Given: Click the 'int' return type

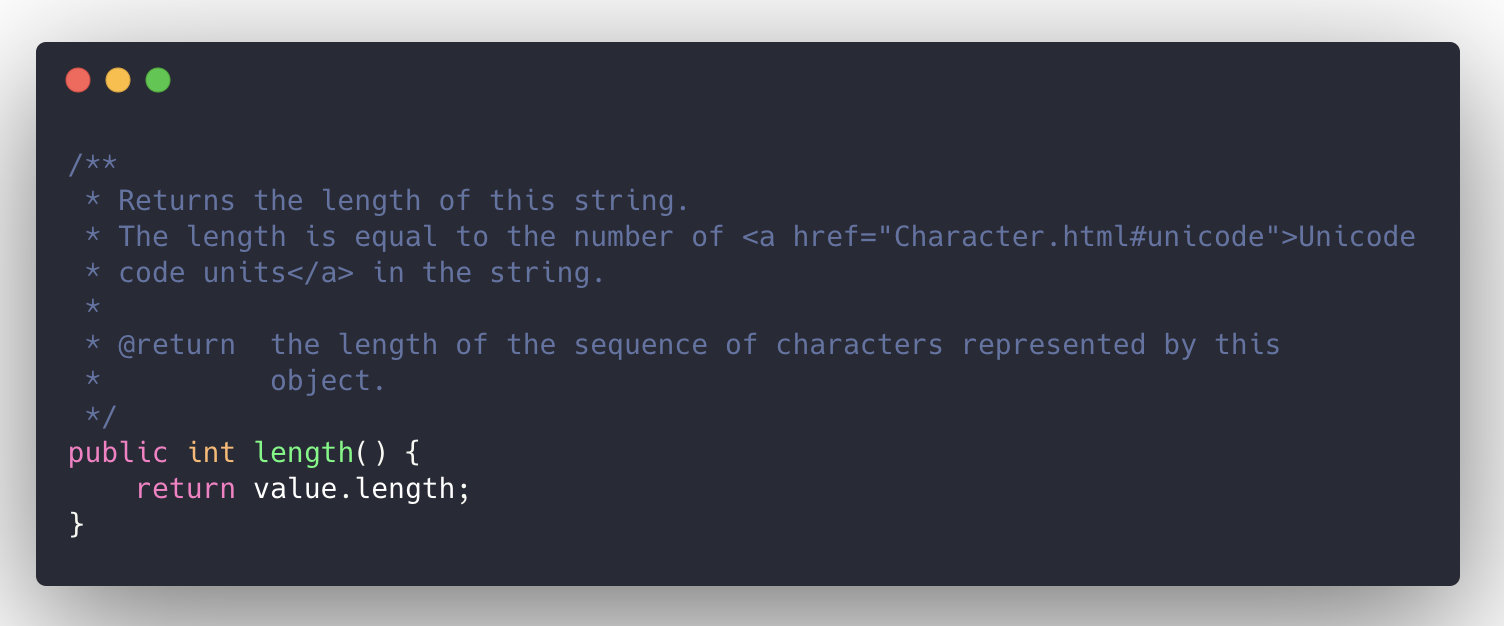Looking at the screenshot, I should click(x=211, y=453).
